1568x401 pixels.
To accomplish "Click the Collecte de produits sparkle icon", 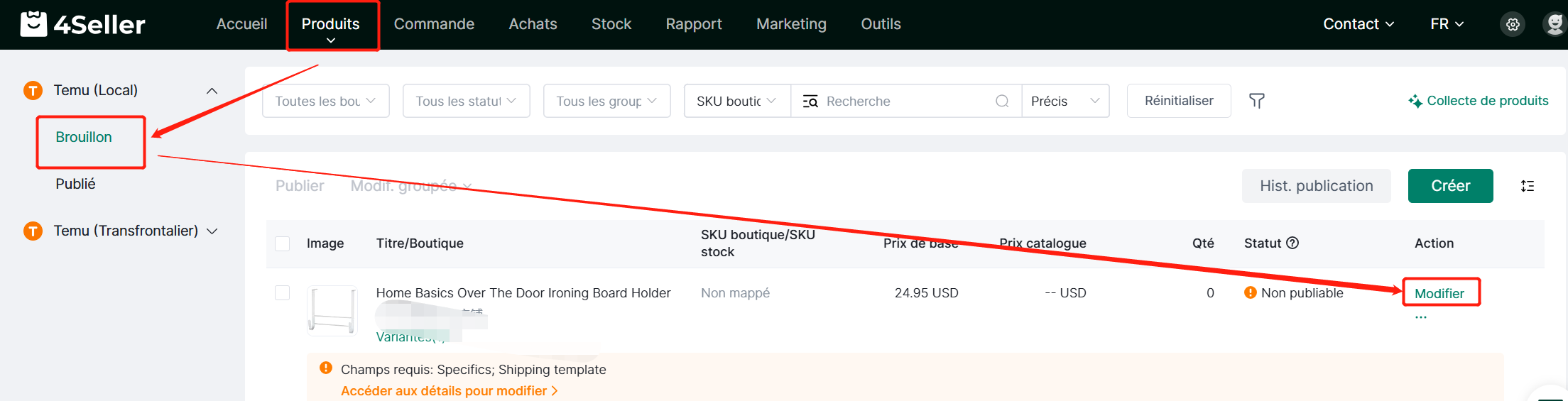I will coord(1415,101).
